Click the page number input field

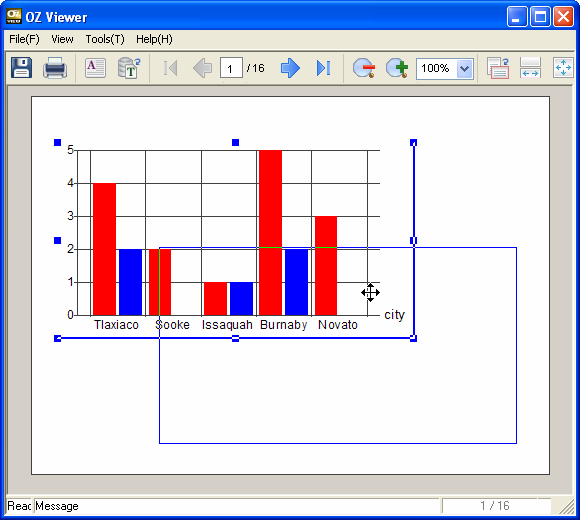point(231,68)
